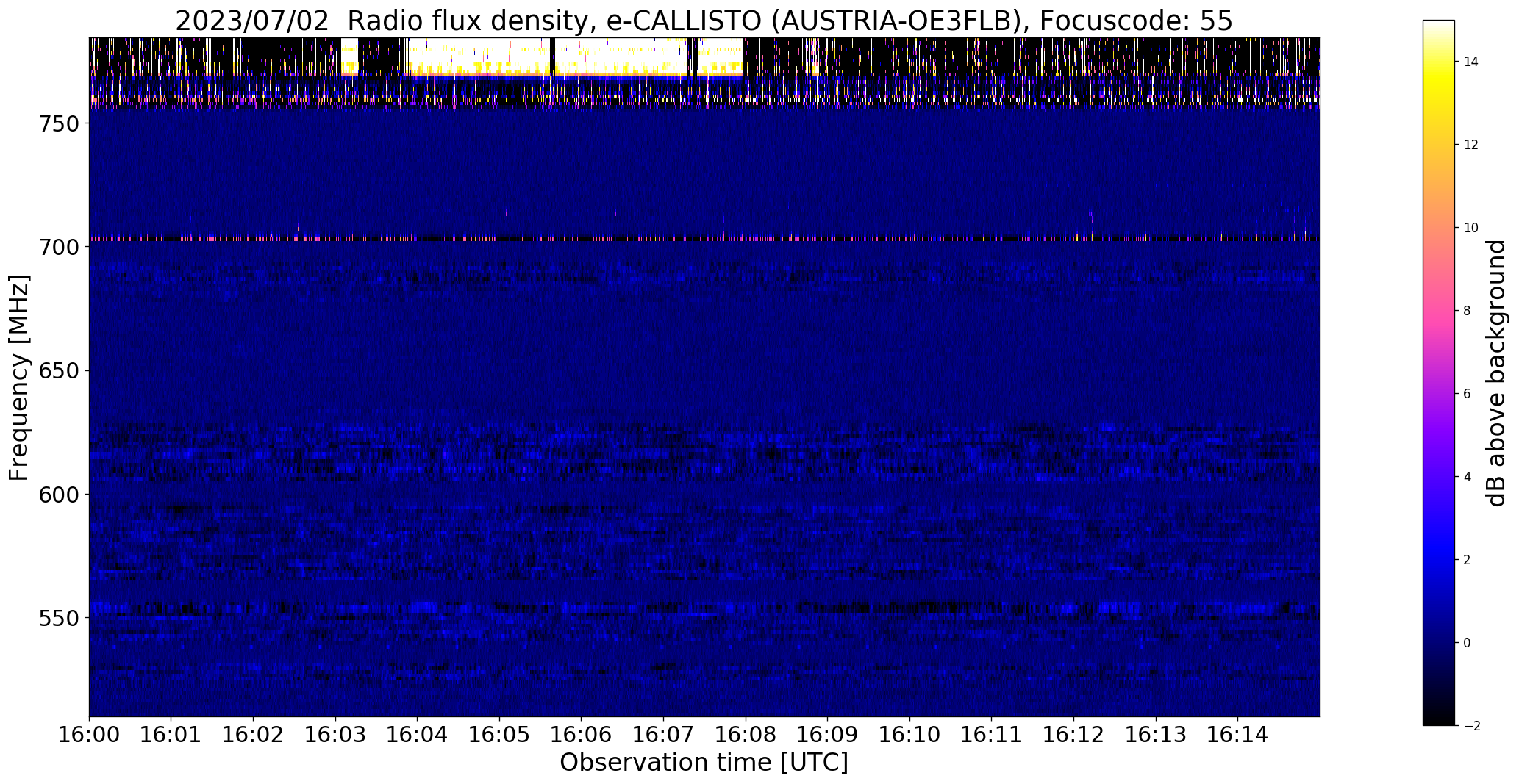Click the colorbar tick value −2
The image size is (1519, 784).
(x=1472, y=726)
